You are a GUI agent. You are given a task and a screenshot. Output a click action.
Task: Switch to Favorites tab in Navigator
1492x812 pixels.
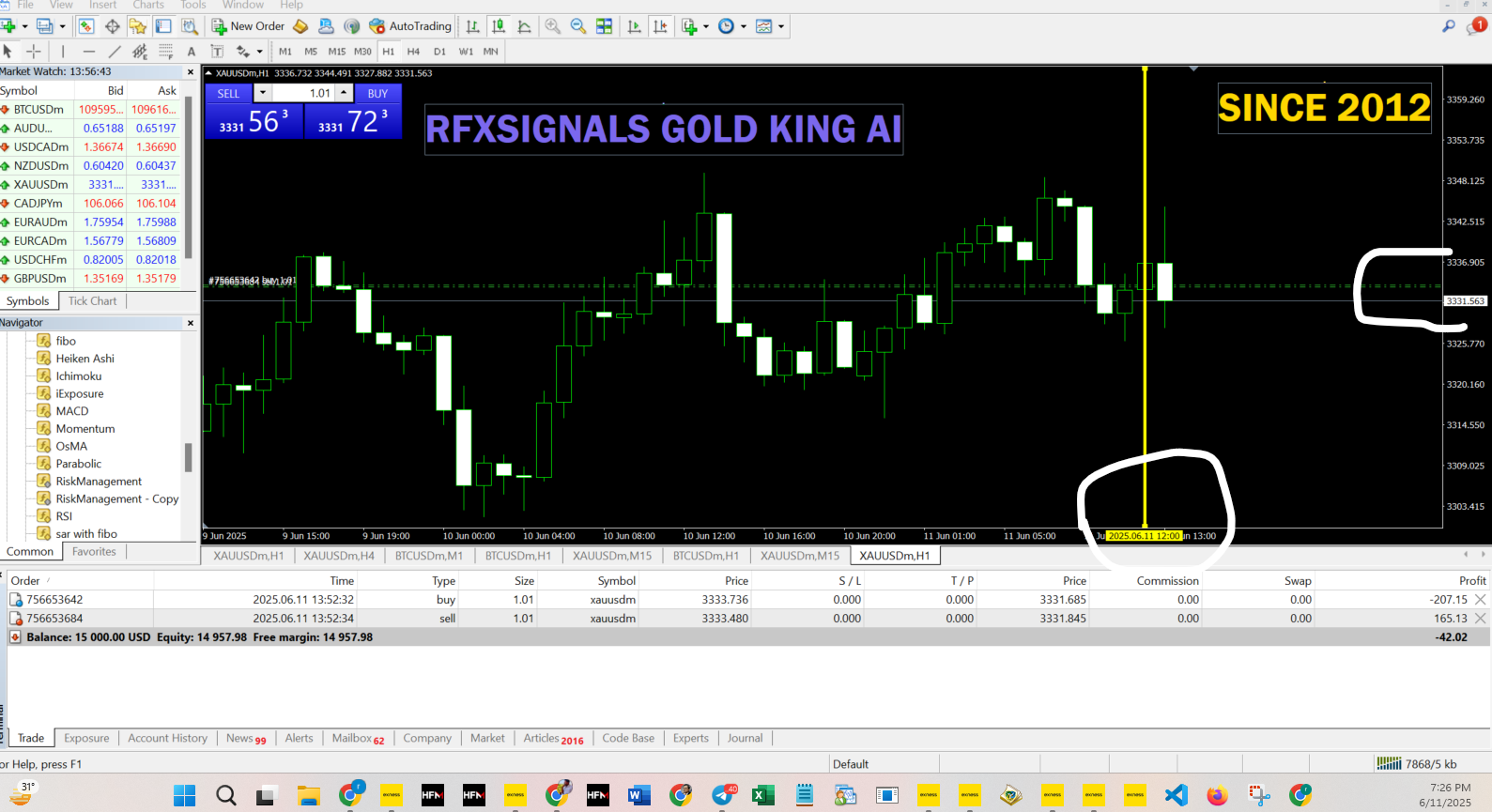click(94, 552)
